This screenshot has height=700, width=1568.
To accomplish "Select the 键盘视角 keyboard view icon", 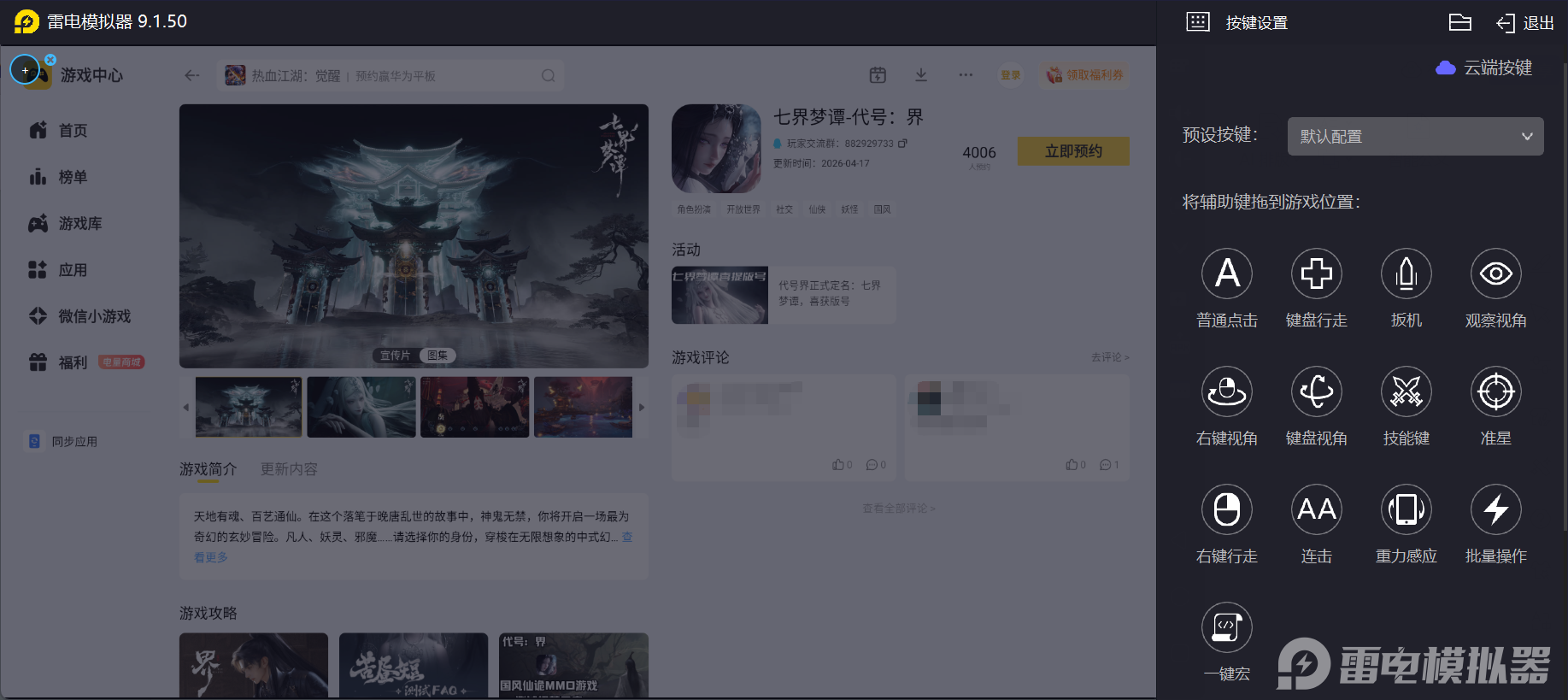I will coord(1317,391).
